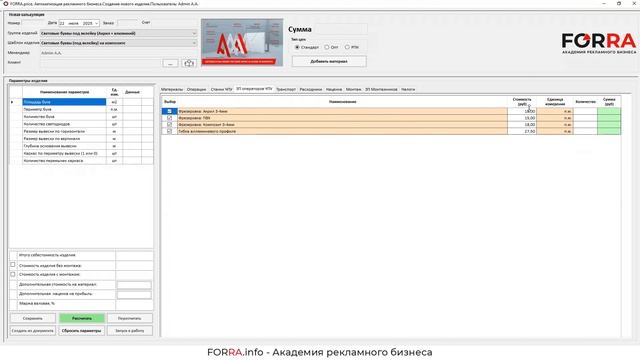Image resolution: width=640 pixels, height=360 pixels.
Task: Click the client card icon button
Action: [189, 63]
